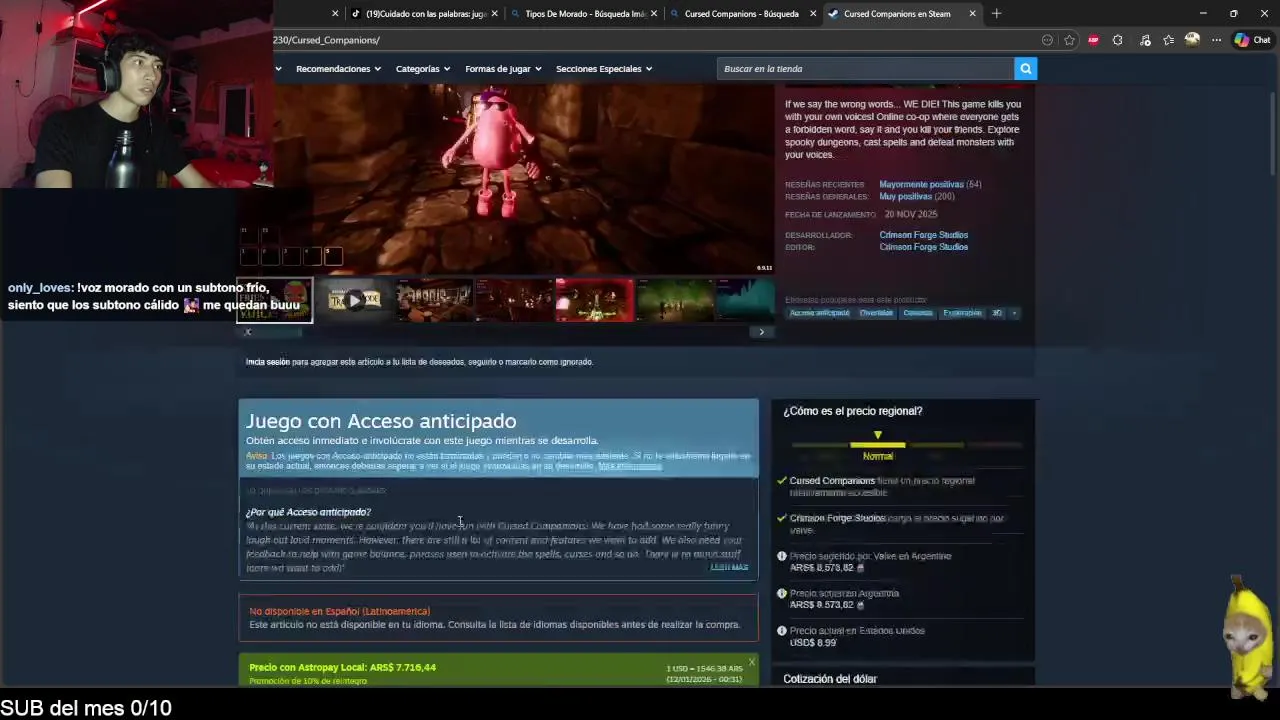
Task: Bookmark page with the star icon
Action: (1070, 40)
